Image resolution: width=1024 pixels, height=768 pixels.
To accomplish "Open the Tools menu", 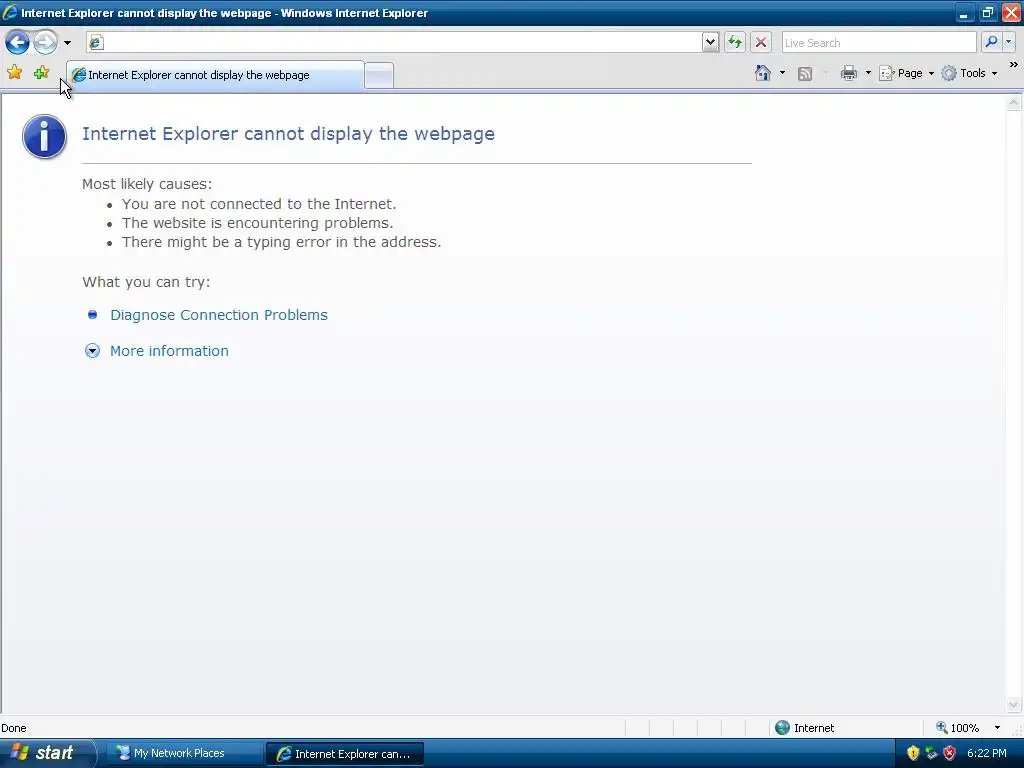I will click(970, 73).
